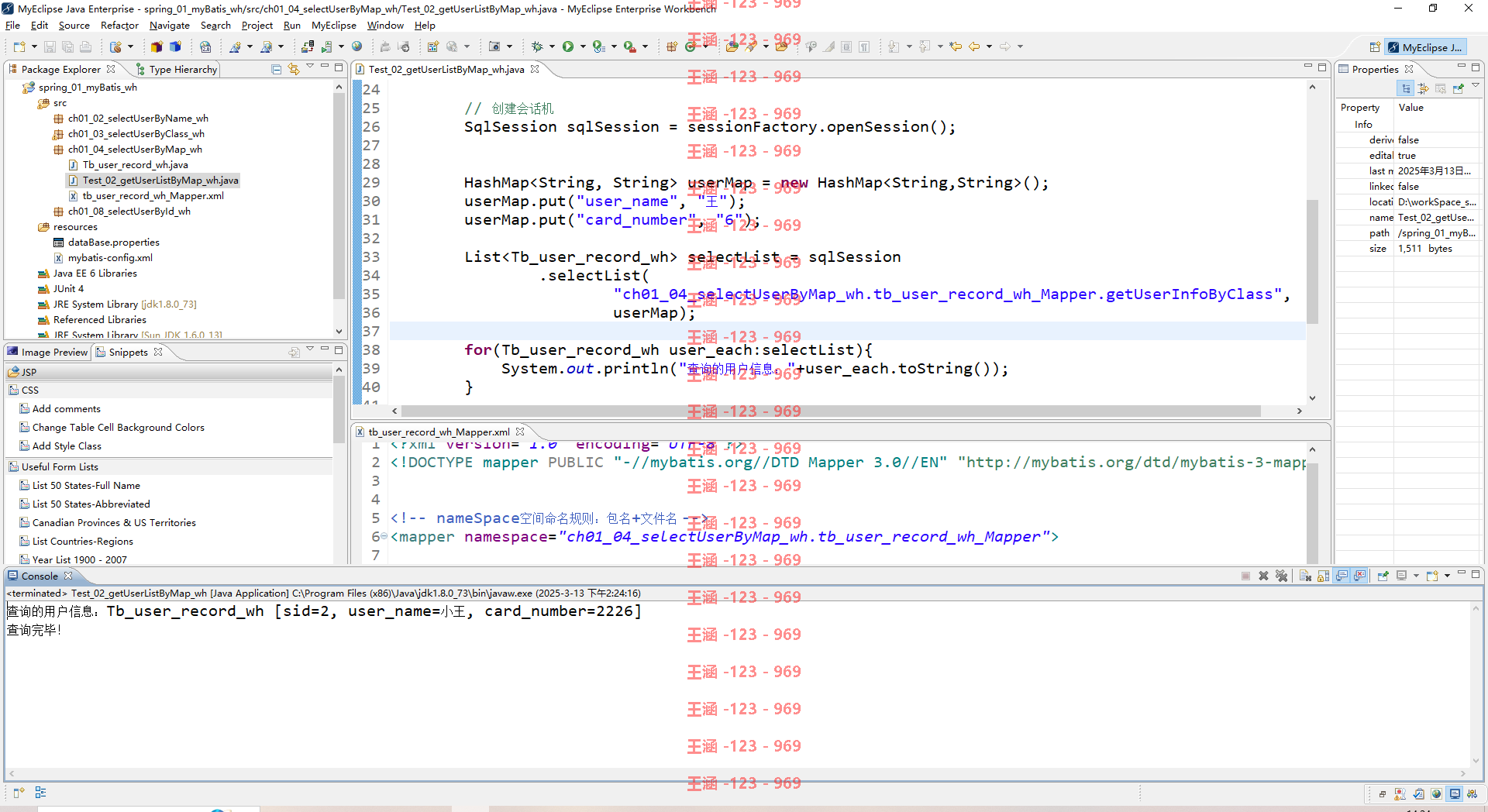Image resolution: width=1488 pixels, height=812 pixels.
Task: Toggle Block Selection Mode toolbar icon
Action: pyautogui.click(x=846, y=46)
